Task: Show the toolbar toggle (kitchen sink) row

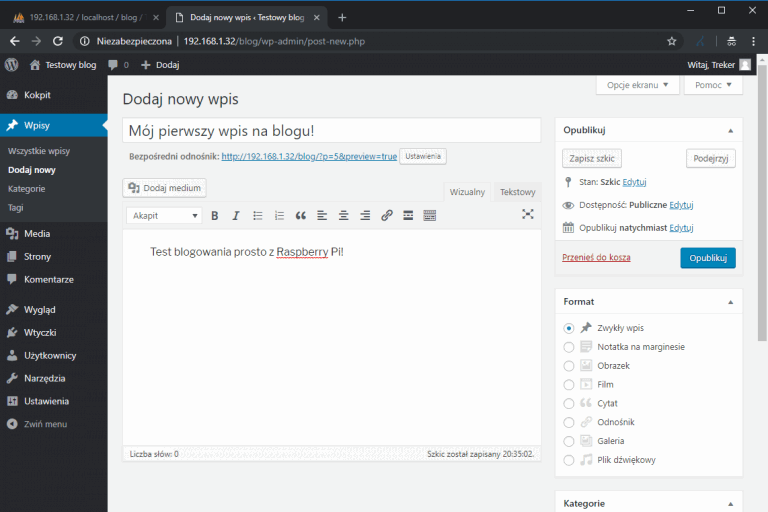Action: 430,215
